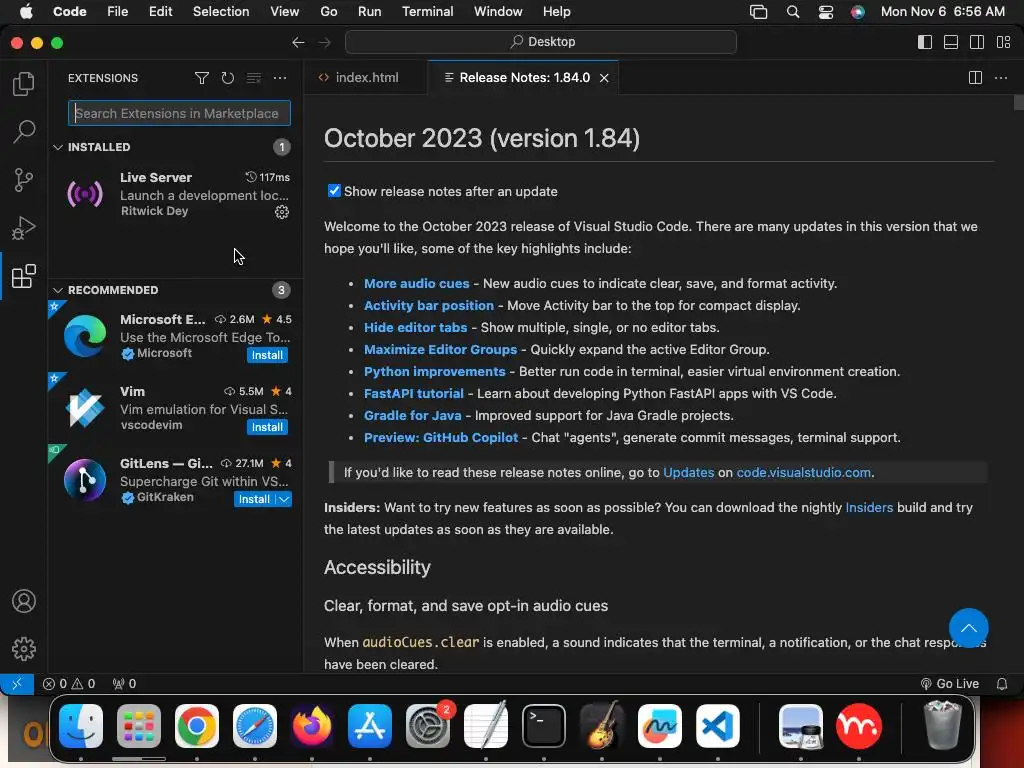Toggle the bottom panel layout icon
Viewport: 1024px width, 768px height.
(951, 42)
